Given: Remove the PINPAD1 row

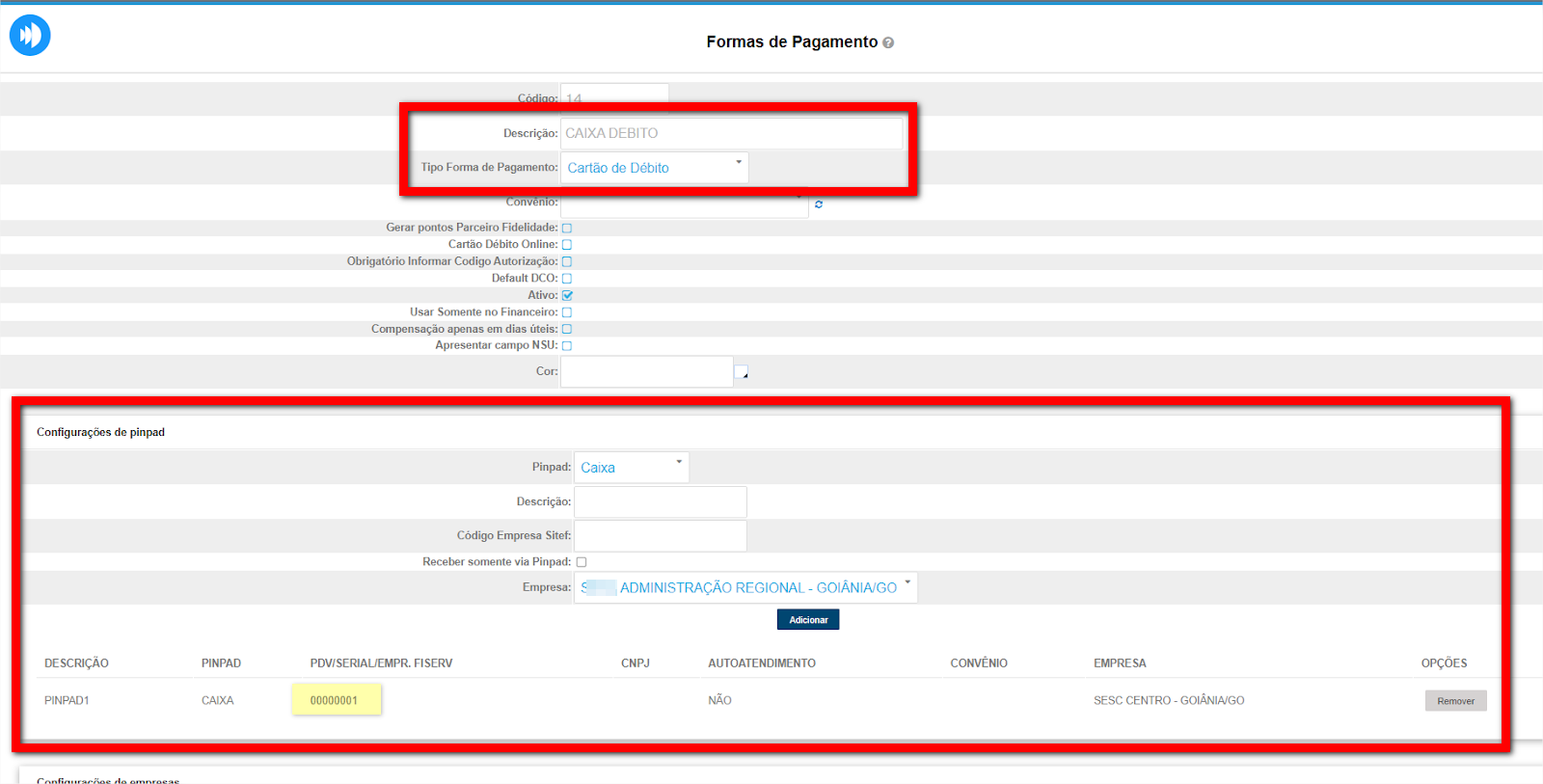Looking at the screenshot, I should (1455, 701).
